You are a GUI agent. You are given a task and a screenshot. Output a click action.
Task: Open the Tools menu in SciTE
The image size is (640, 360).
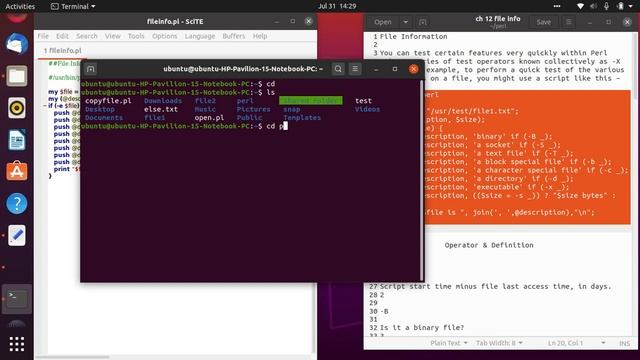136,36
